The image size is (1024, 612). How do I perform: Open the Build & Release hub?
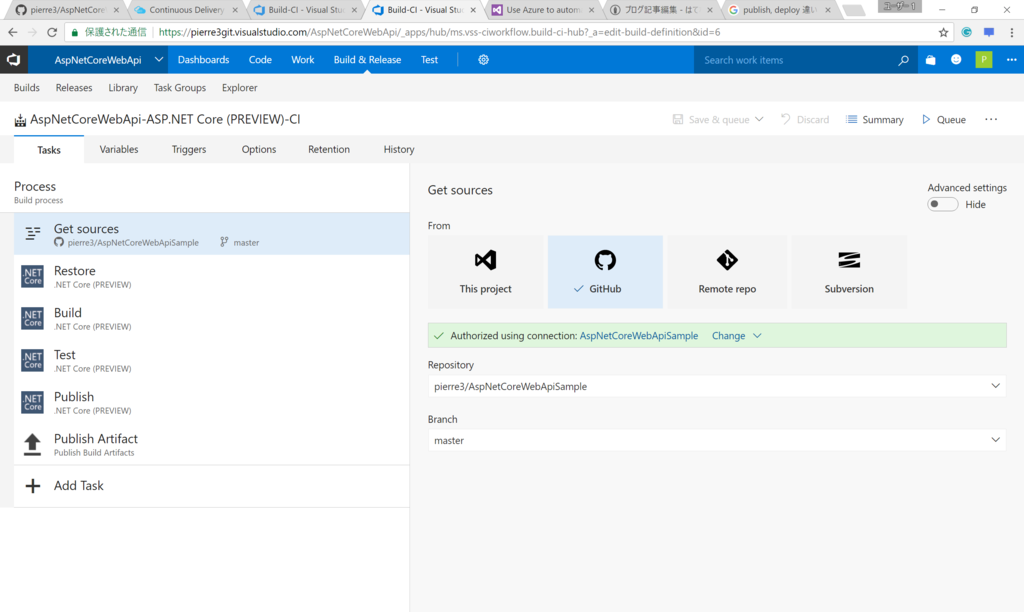[x=367, y=59]
